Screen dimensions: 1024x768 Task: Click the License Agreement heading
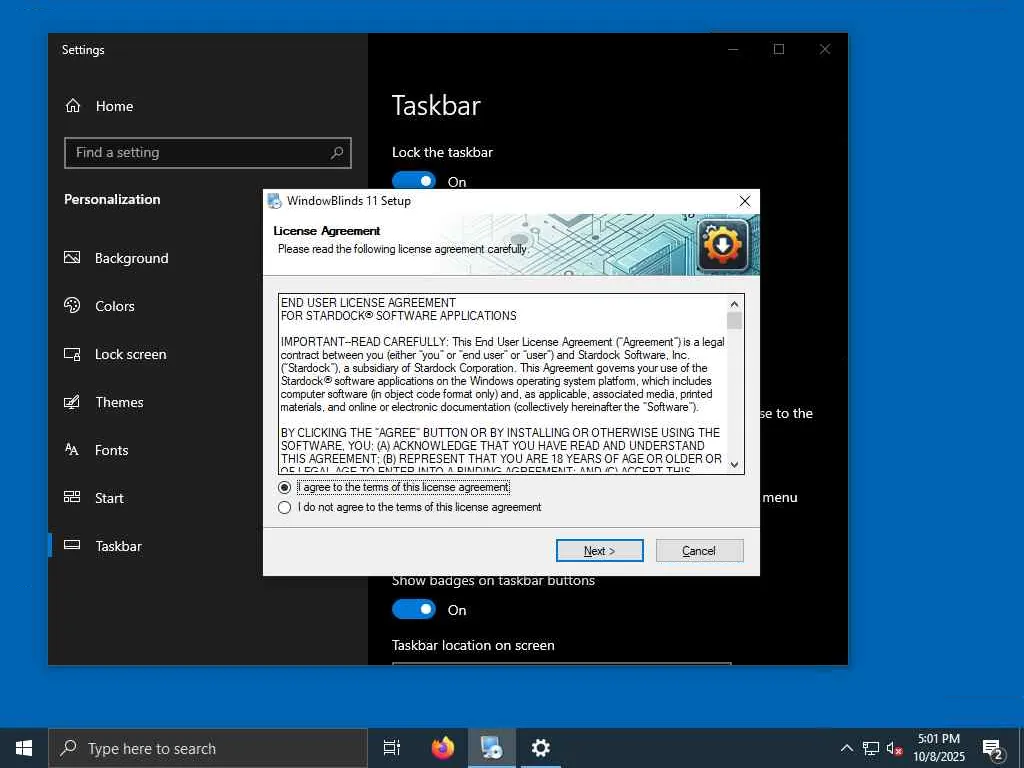click(327, 231)
